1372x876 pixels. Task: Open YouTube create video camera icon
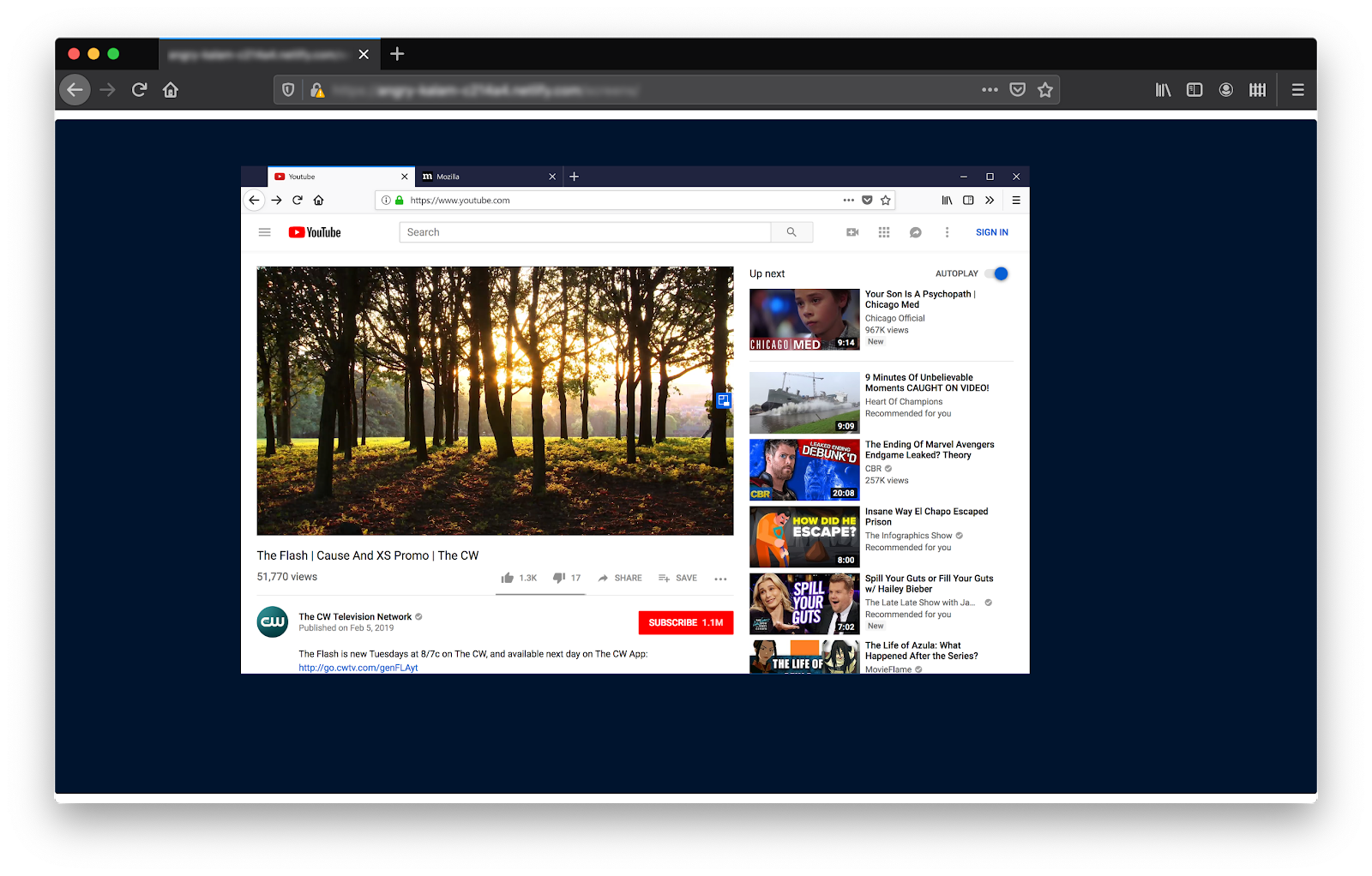(852, 232)
